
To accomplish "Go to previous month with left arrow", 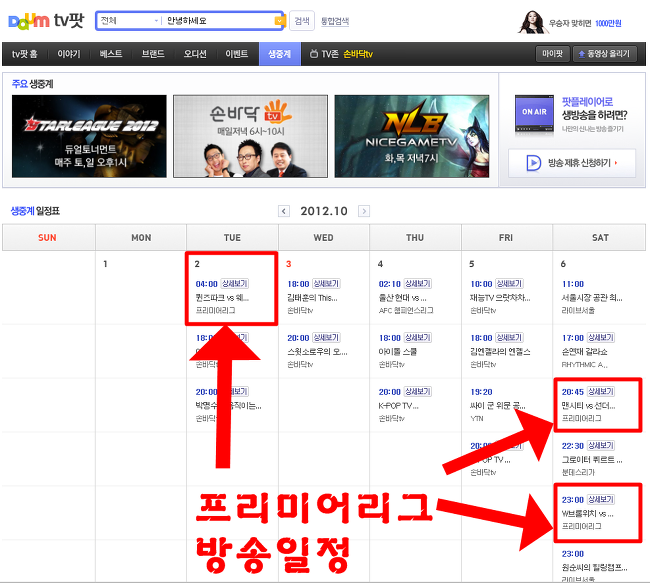I will [x=284, y=211].
